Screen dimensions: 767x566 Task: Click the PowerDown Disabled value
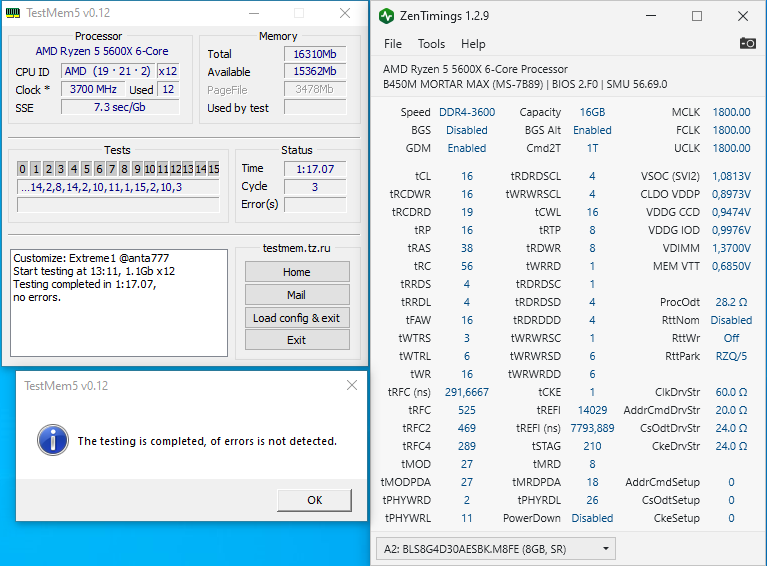(x=592, y=518)
